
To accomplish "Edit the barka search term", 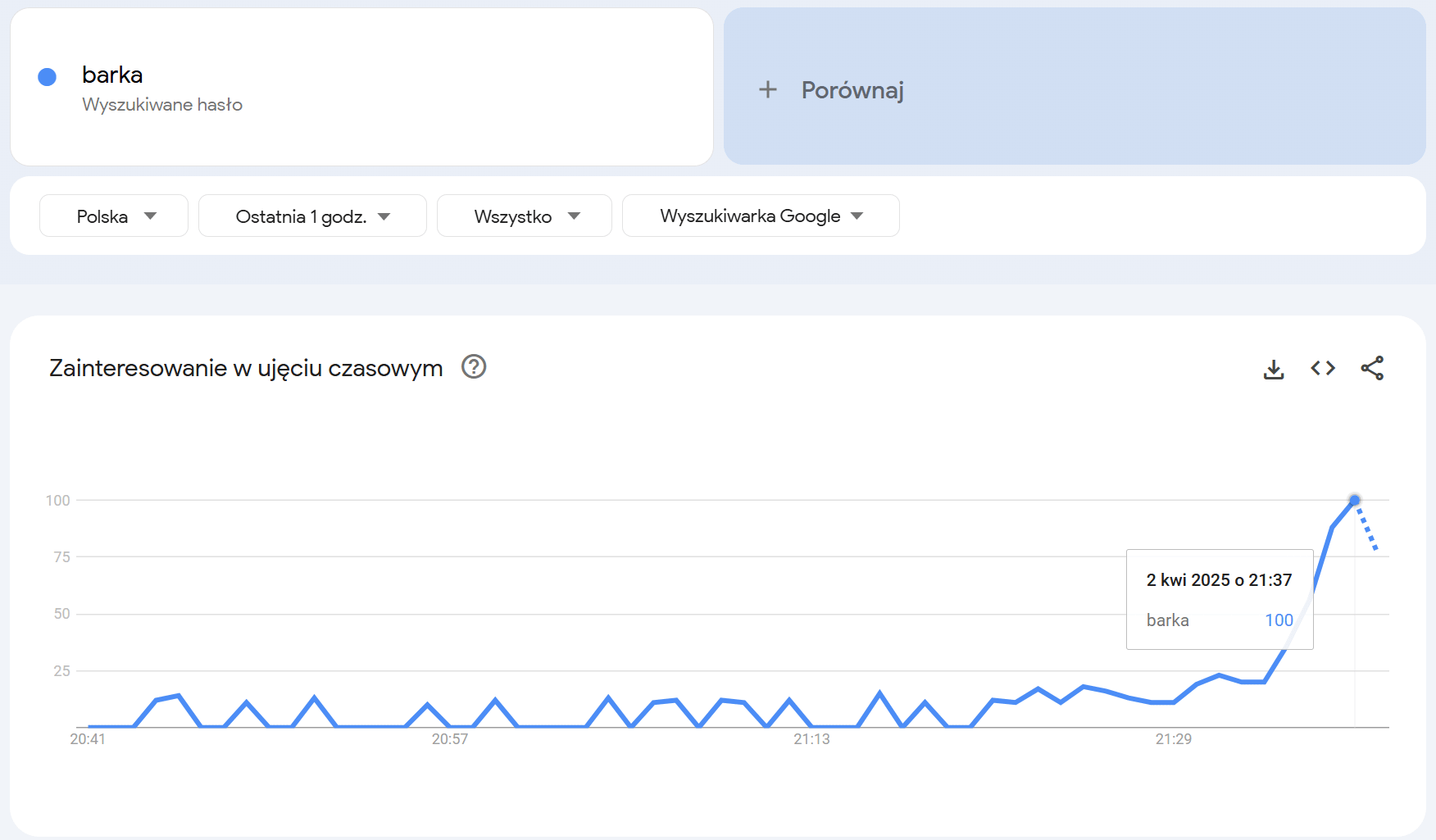I will (x=112, y=75).
